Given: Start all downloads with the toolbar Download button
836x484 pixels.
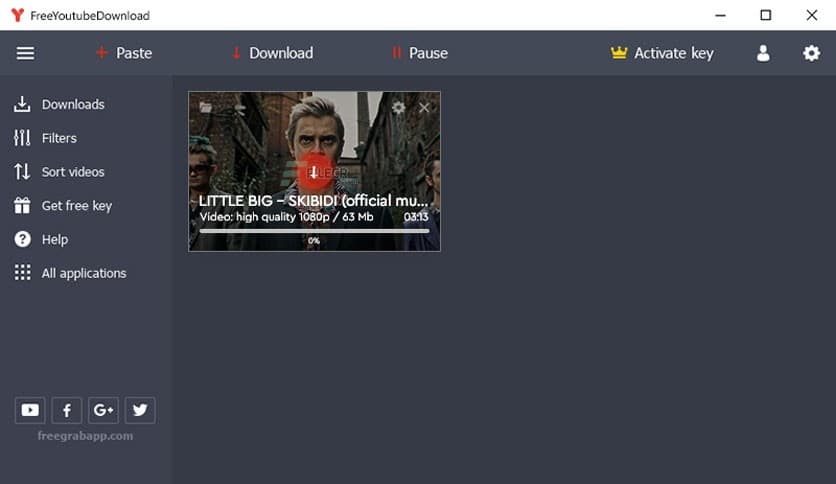Looking at the screenshot, I should (x=272, y=53).
